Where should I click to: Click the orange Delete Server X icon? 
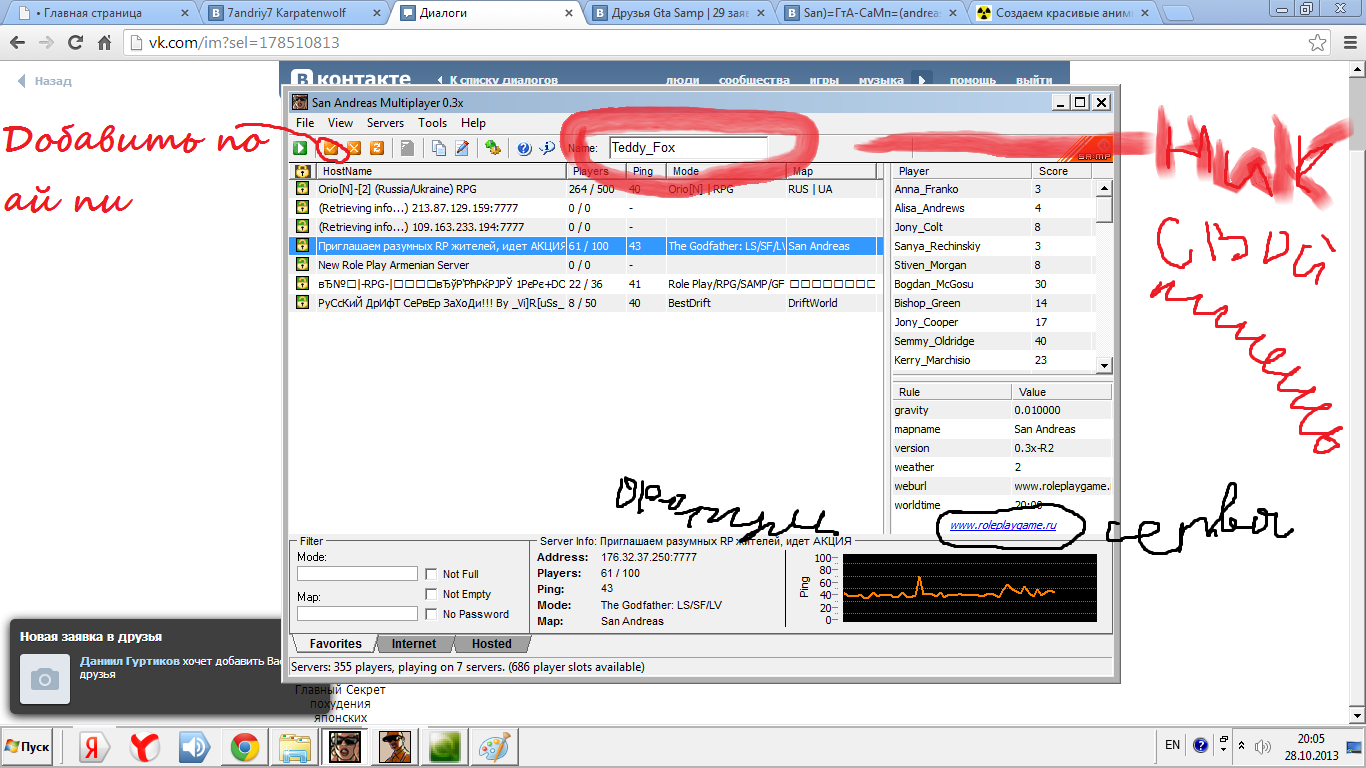pyautogui.click(x=353, y=148)
